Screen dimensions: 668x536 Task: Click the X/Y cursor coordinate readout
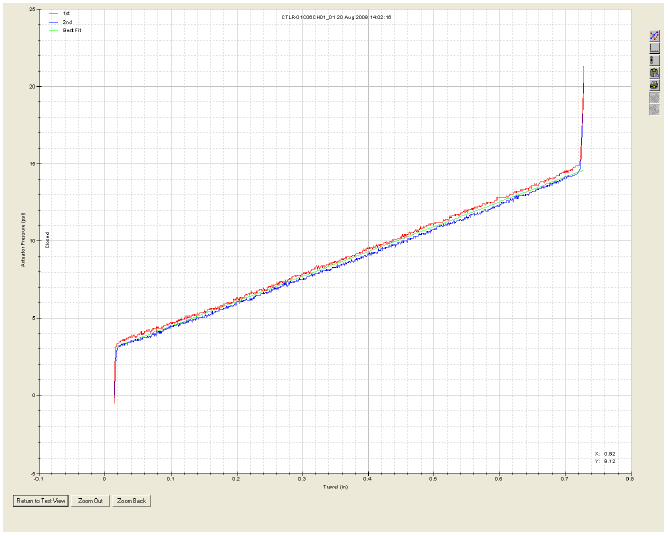[603, 457]
